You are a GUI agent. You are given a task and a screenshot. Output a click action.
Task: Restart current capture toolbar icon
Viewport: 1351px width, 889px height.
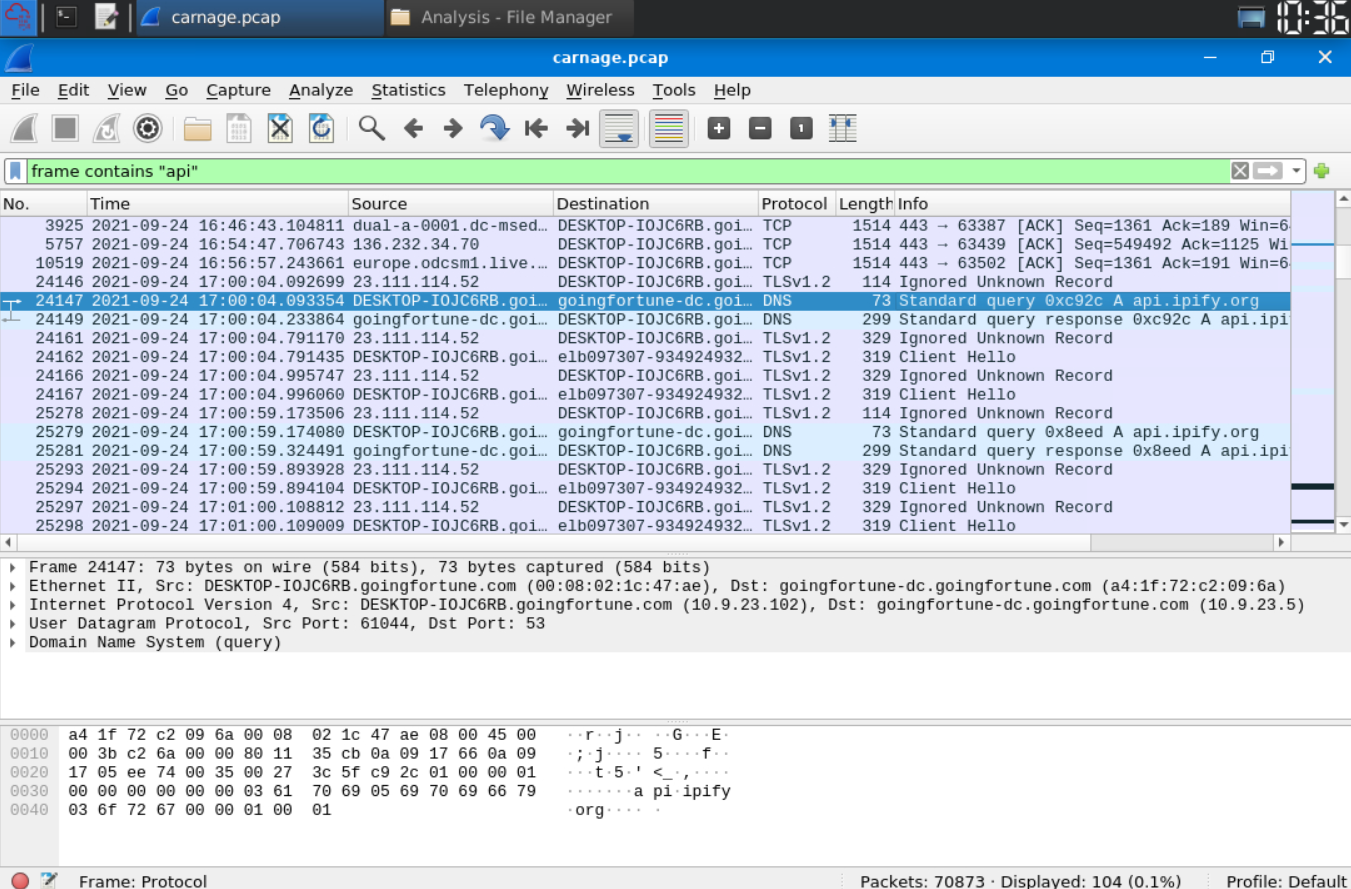[106, 128]
